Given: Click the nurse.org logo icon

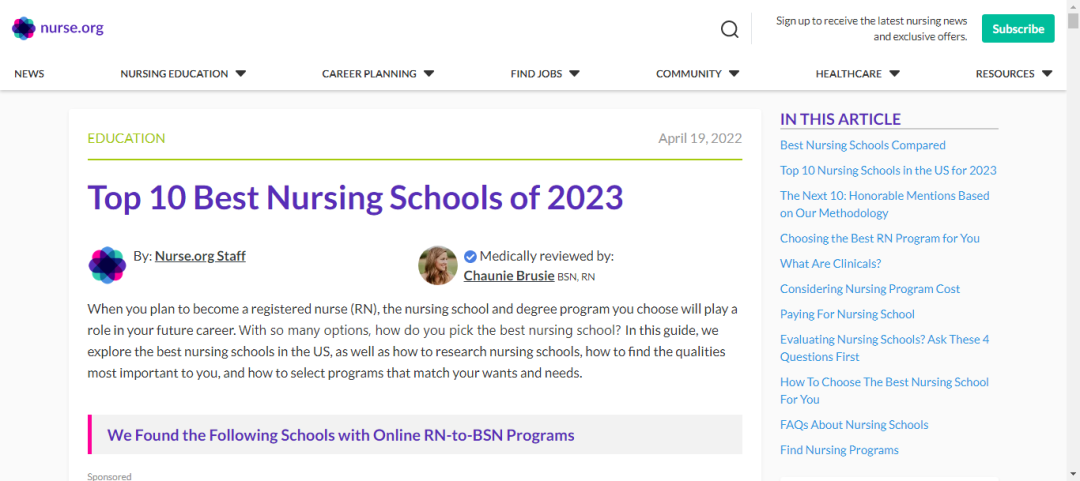Looking at the screenshot, I should (x=23, y=28).
